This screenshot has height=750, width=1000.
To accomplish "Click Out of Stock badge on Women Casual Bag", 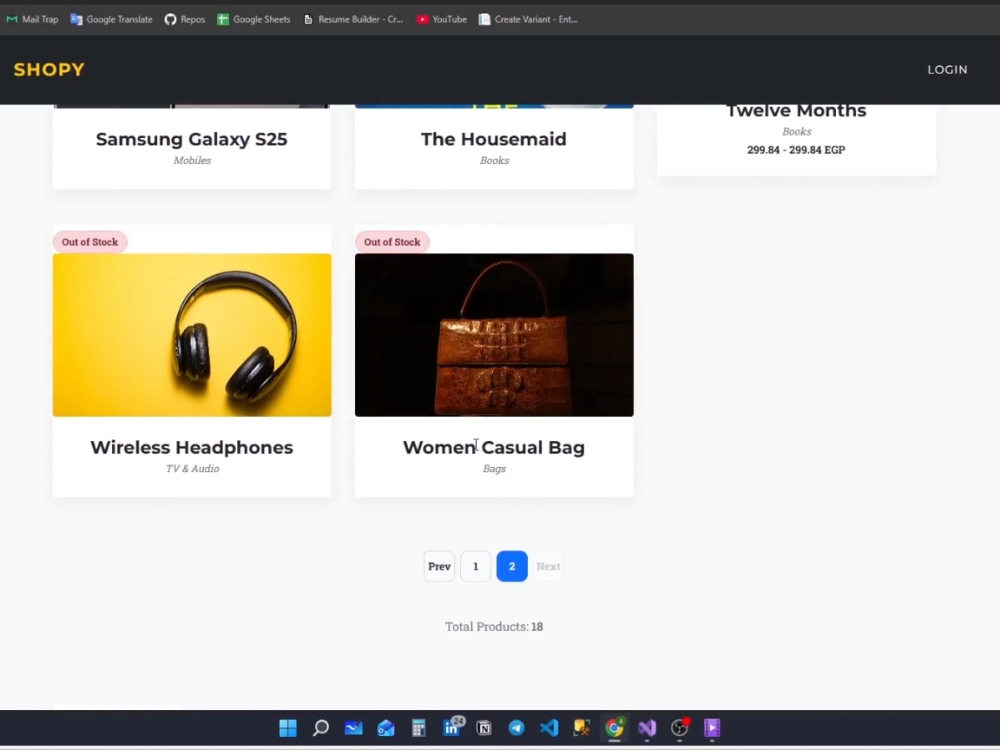I will (392, 242).
